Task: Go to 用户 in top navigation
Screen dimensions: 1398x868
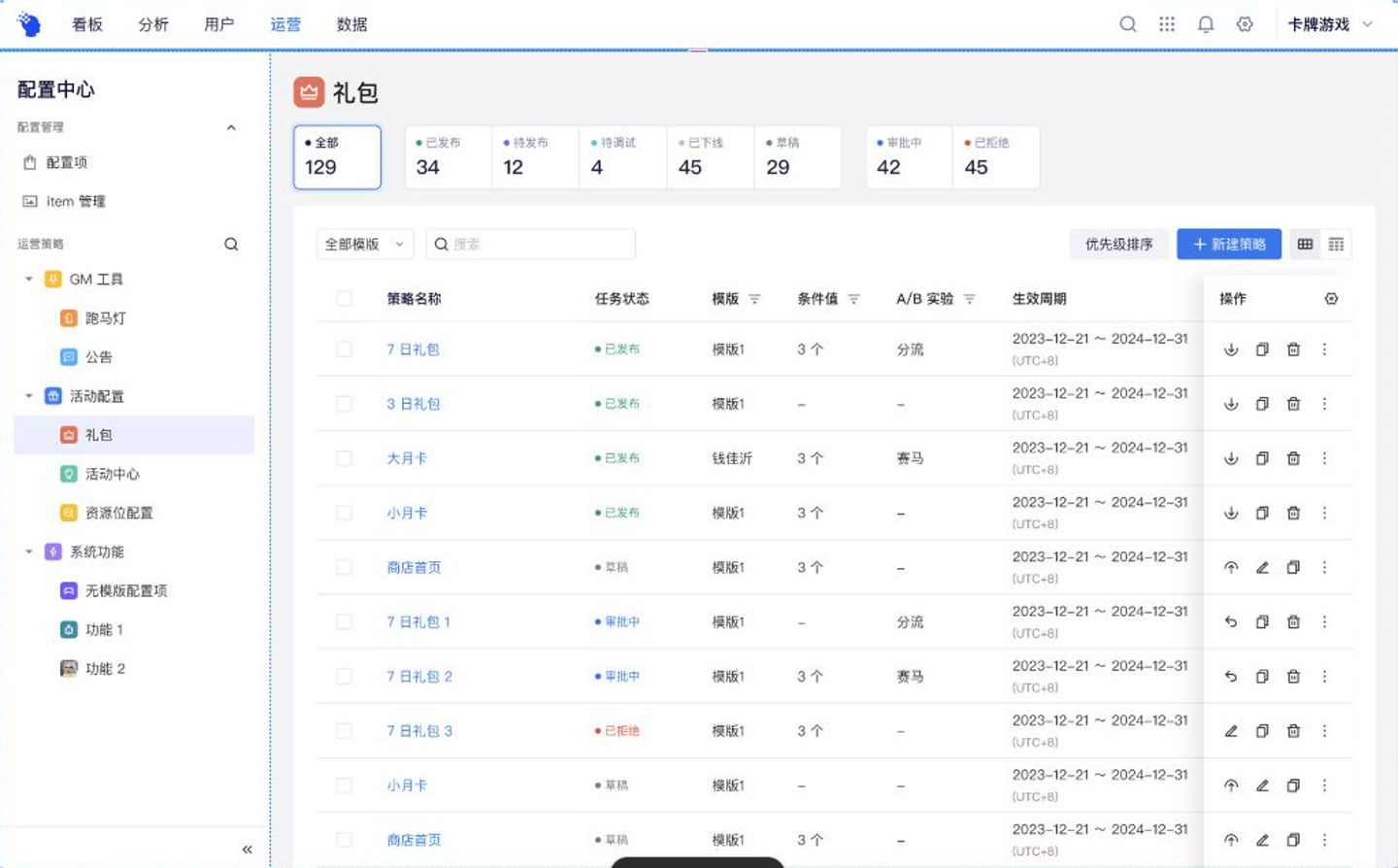Action: (x=219, y=24)
